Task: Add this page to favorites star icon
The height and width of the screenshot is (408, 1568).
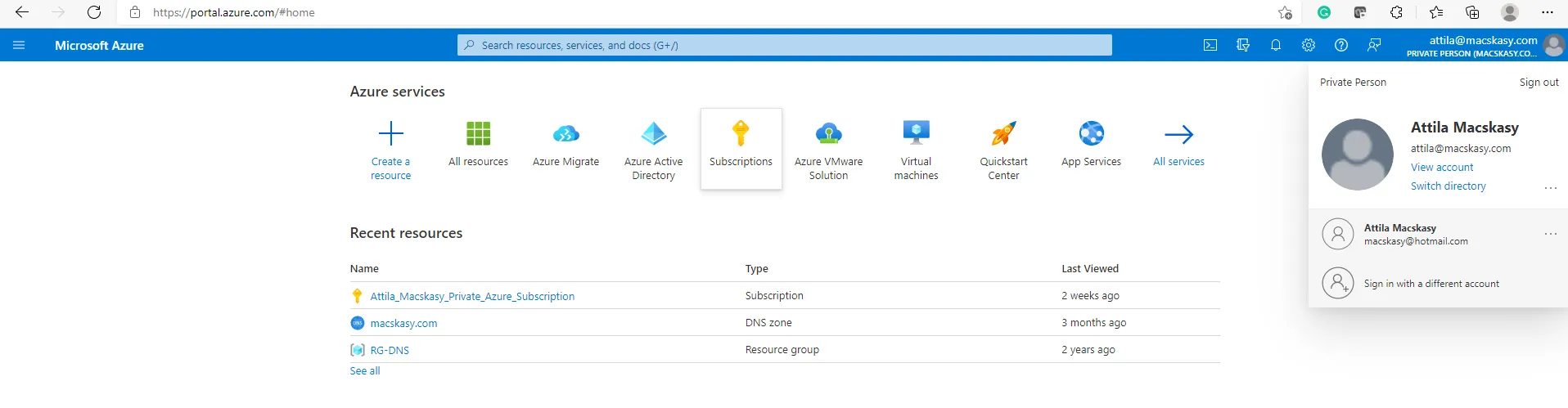Action: [x=1285, y=12]
